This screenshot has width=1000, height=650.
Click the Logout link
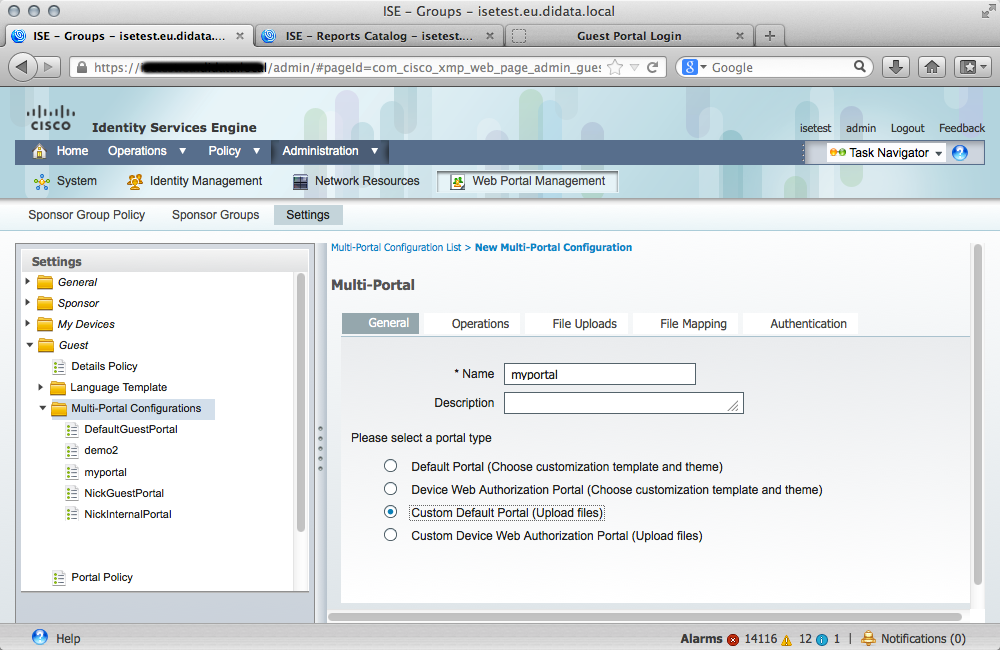click(907, 128)
